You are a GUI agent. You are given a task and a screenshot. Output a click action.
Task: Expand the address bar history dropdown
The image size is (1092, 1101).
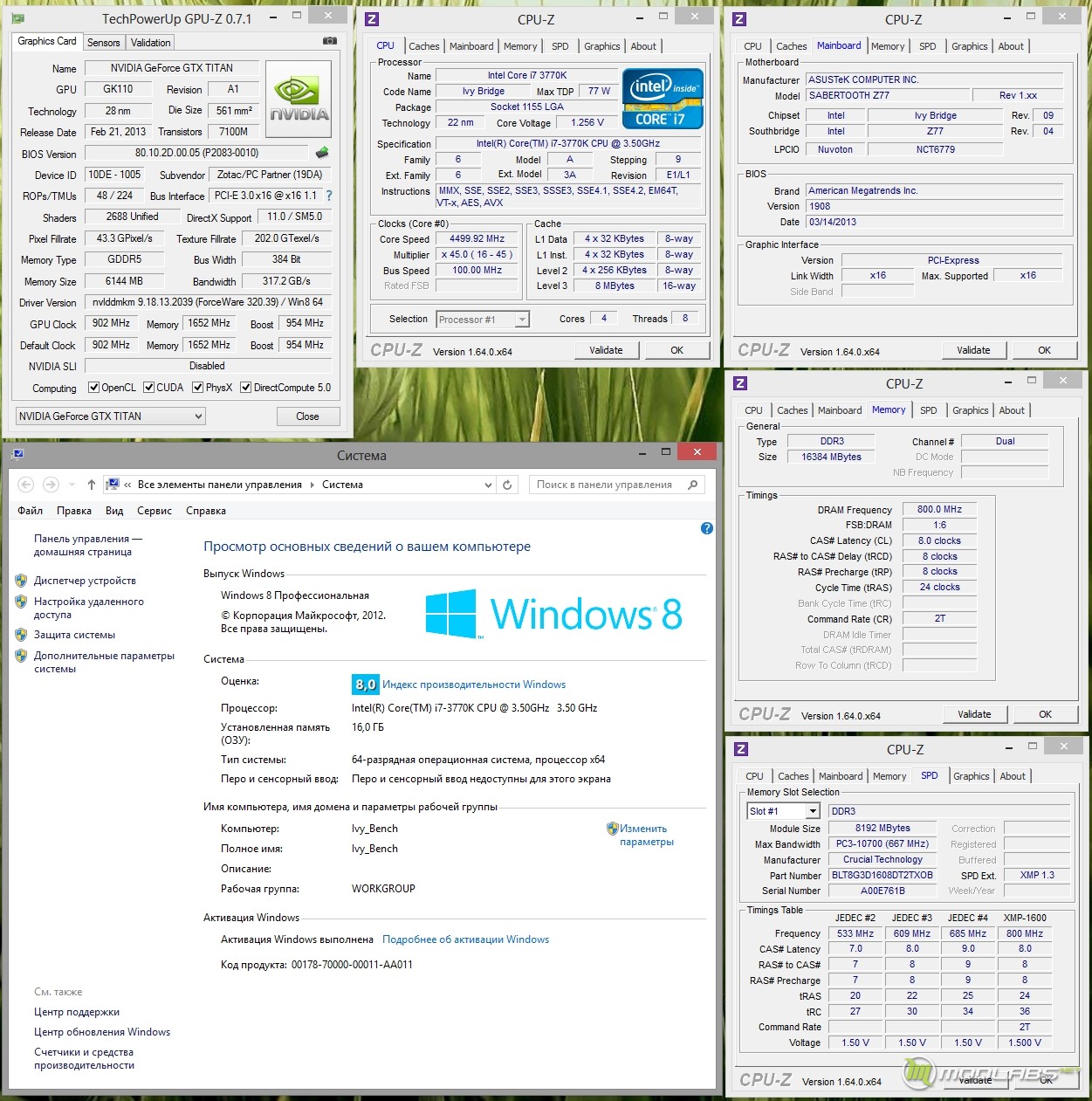(x=489, y=485)
